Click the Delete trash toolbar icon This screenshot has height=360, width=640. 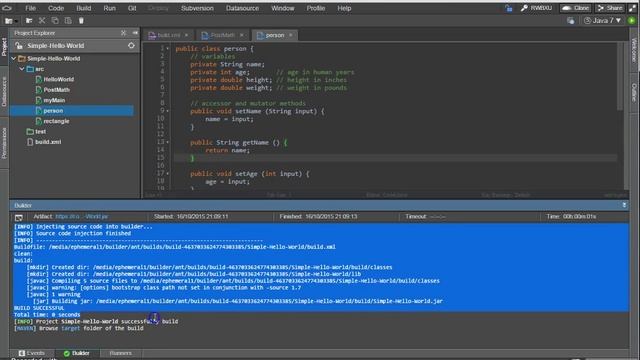click(81, 20)
